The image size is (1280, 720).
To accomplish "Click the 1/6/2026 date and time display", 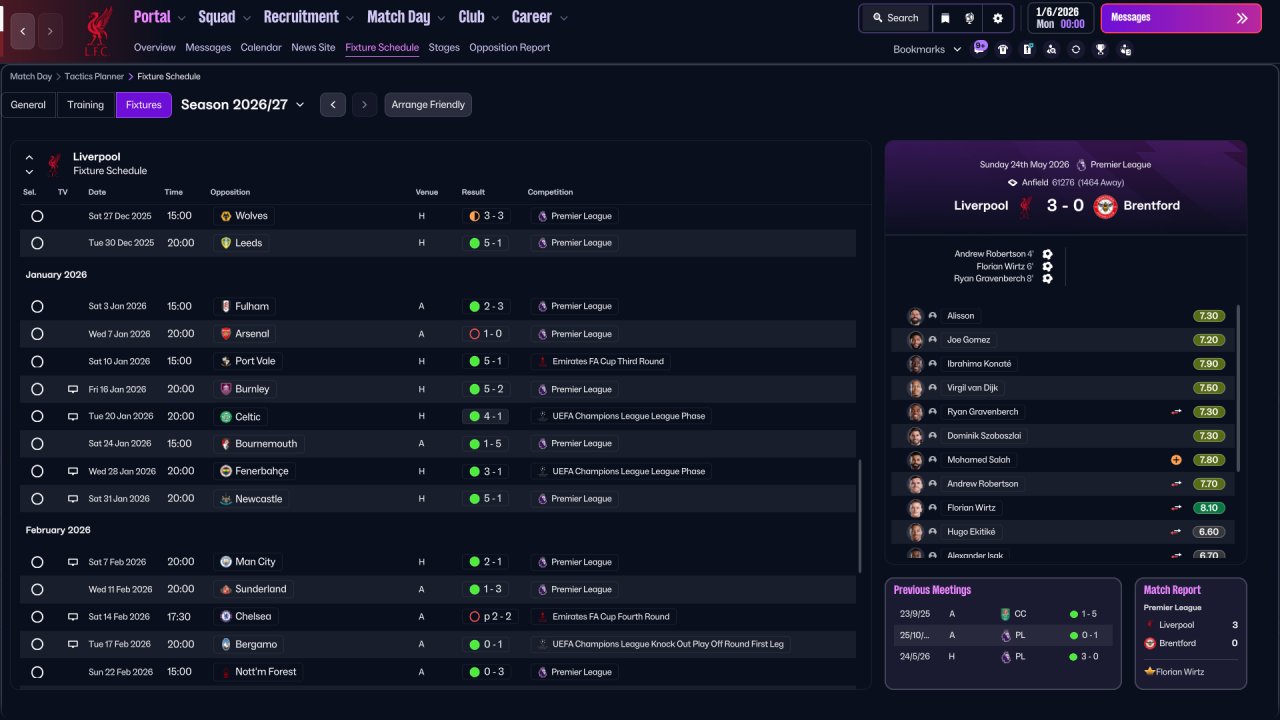I will pos(1060,18).
